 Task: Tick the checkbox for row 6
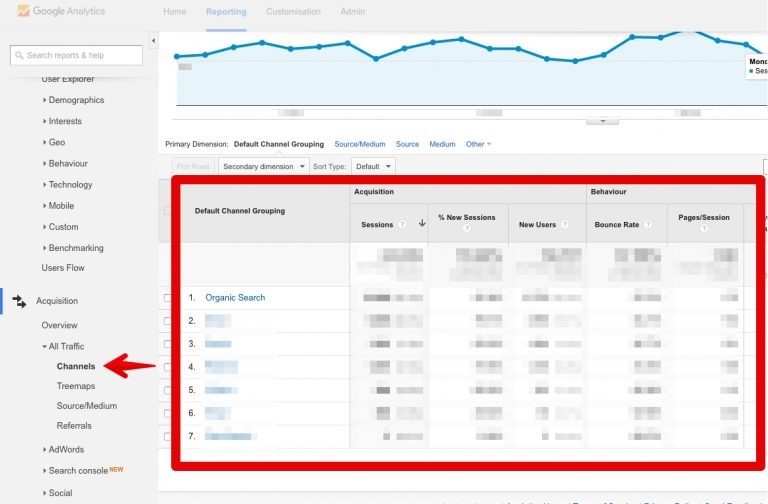[x=168, y=413]
